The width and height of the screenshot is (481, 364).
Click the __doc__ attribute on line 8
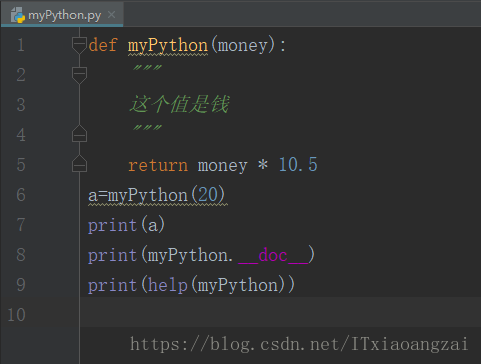tap(273, 256)
